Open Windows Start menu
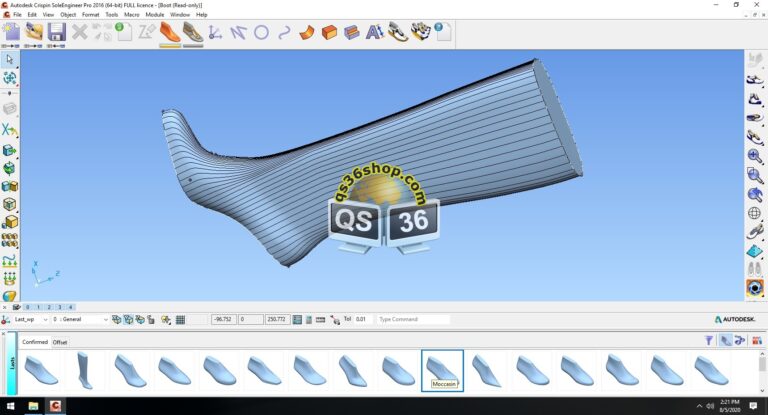 (10, 406)
